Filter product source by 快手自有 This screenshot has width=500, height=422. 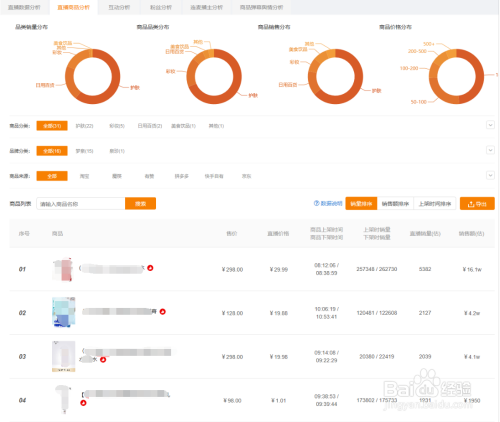pos(214,176)
